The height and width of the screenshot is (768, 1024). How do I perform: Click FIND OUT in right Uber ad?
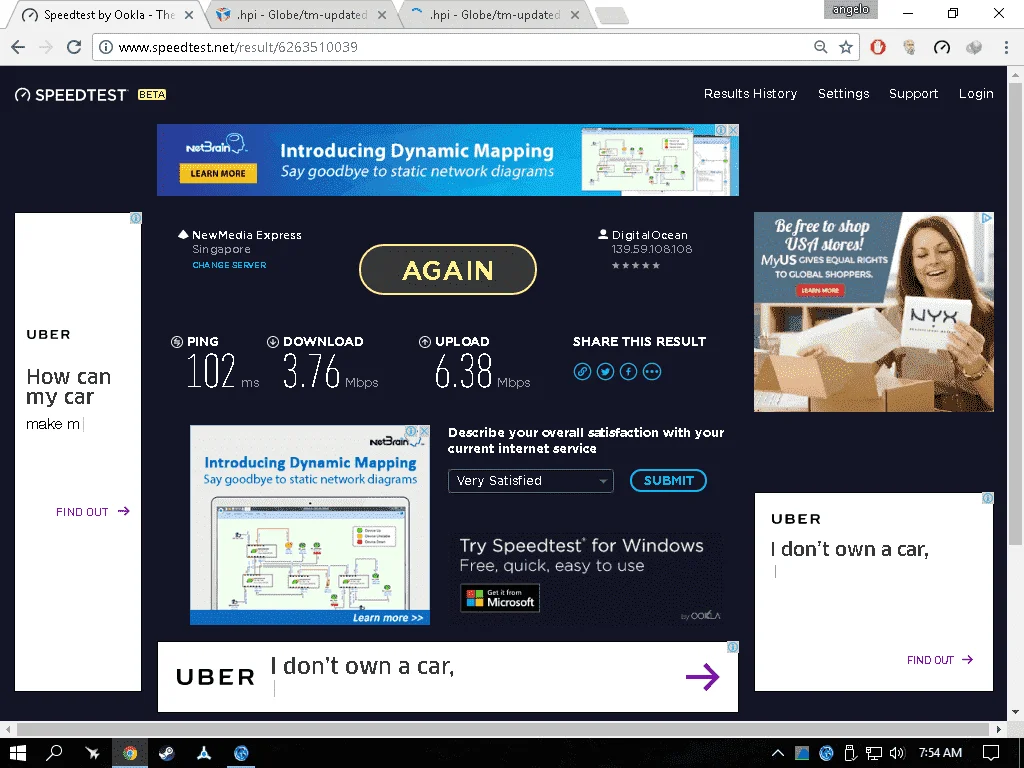click(940, 660)
